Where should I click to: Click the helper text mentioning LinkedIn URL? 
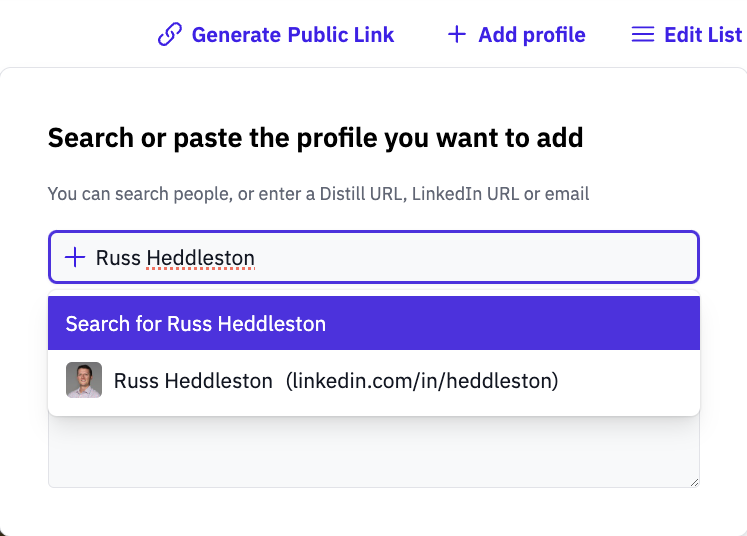(x=318, y=194)
